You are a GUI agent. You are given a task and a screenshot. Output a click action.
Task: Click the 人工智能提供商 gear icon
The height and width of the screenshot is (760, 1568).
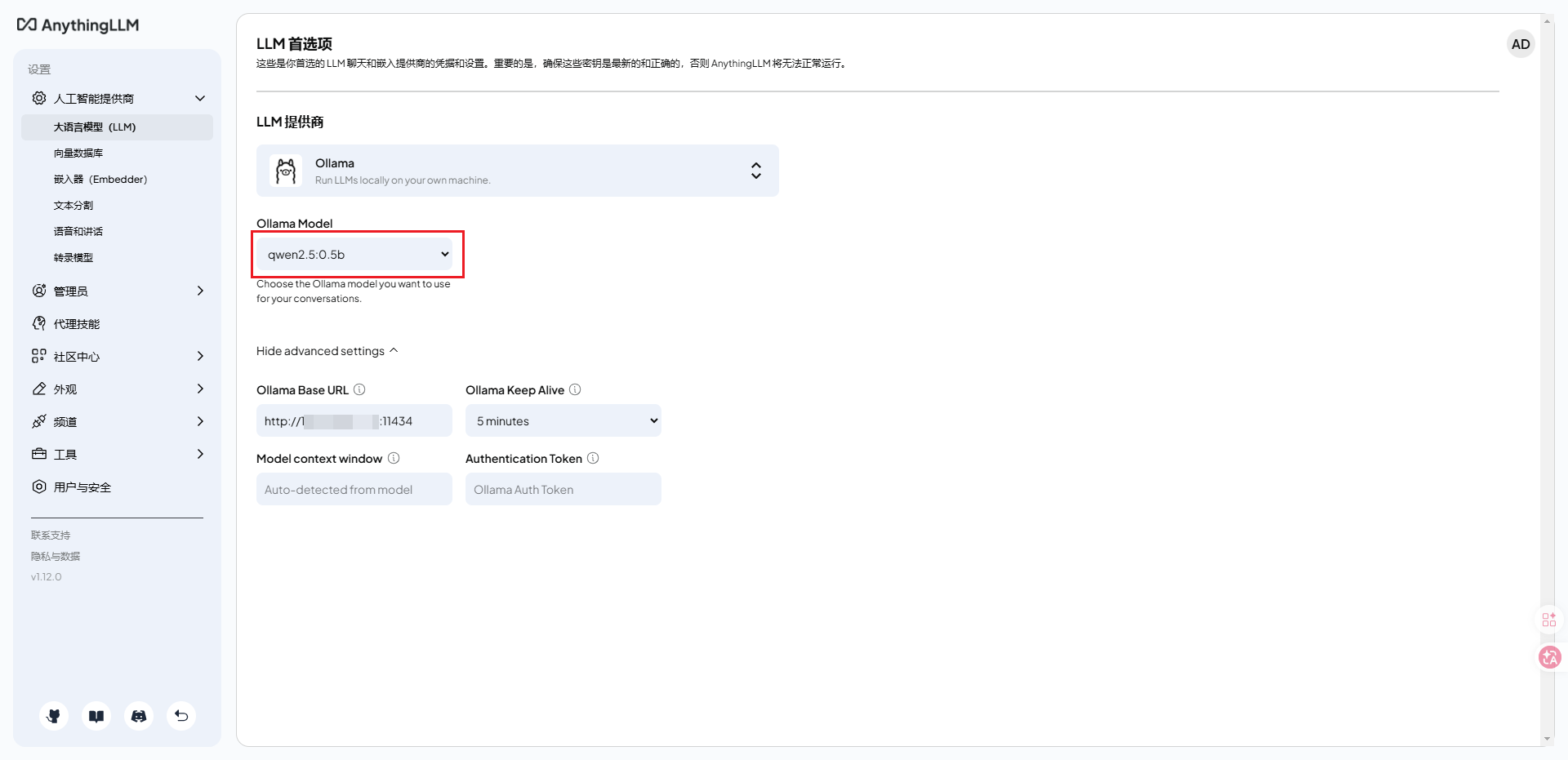pos(39,98)
